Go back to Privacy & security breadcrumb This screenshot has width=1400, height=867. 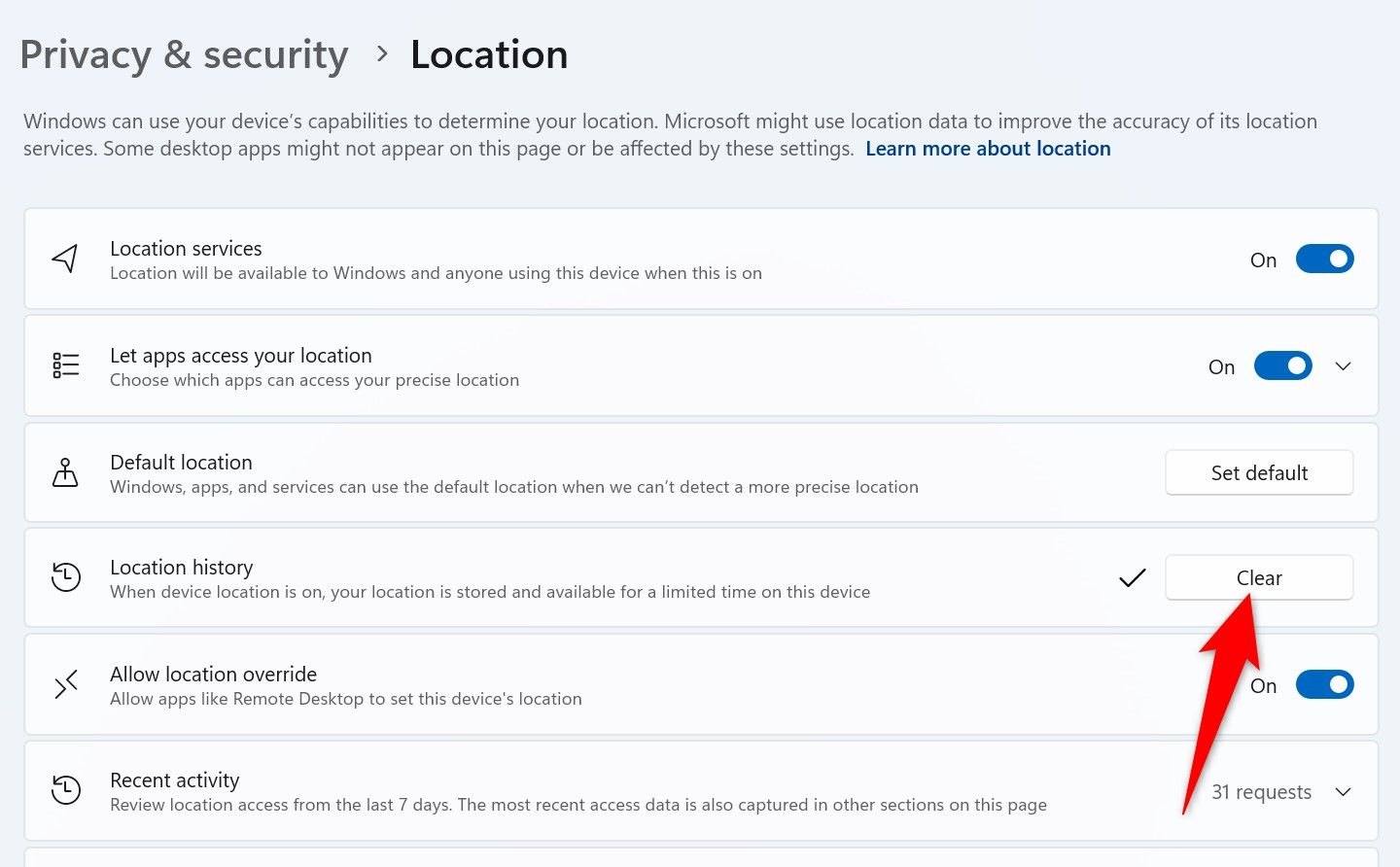point(184,54)
